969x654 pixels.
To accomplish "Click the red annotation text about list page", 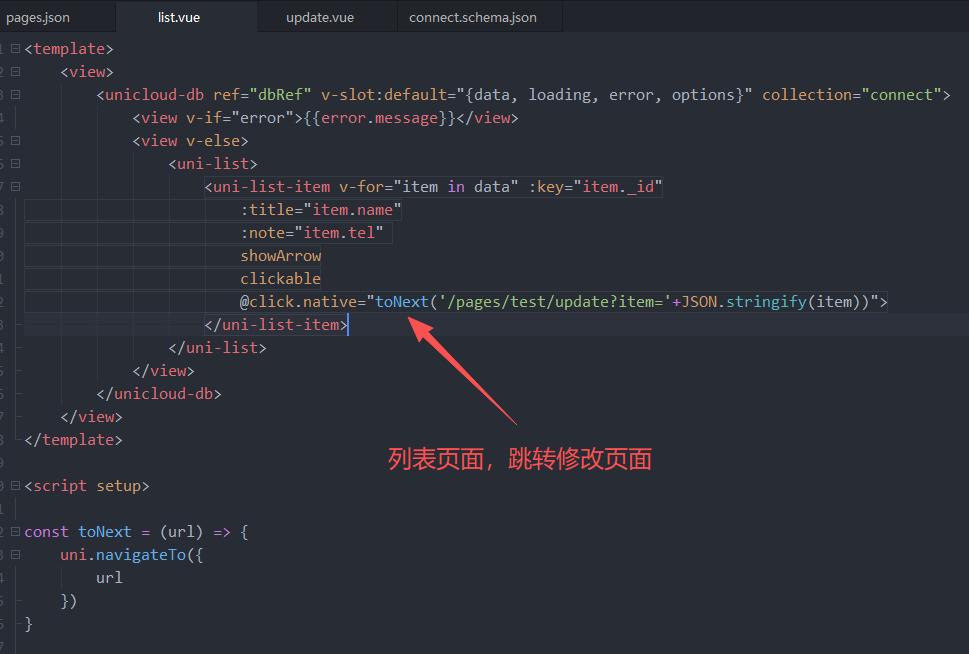I will pyautogui.click(x=519, y=459).
